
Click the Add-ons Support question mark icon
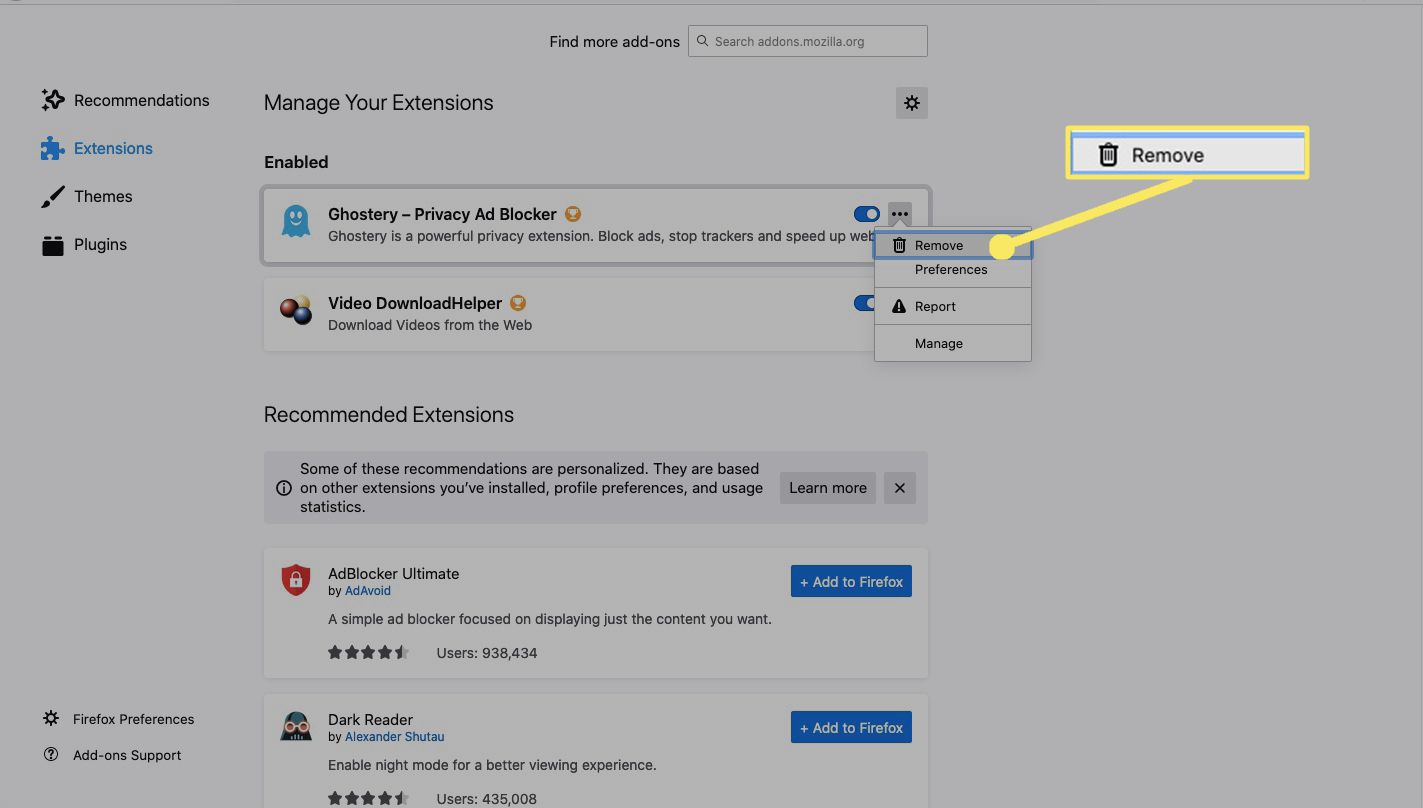(x=51, y=754)
